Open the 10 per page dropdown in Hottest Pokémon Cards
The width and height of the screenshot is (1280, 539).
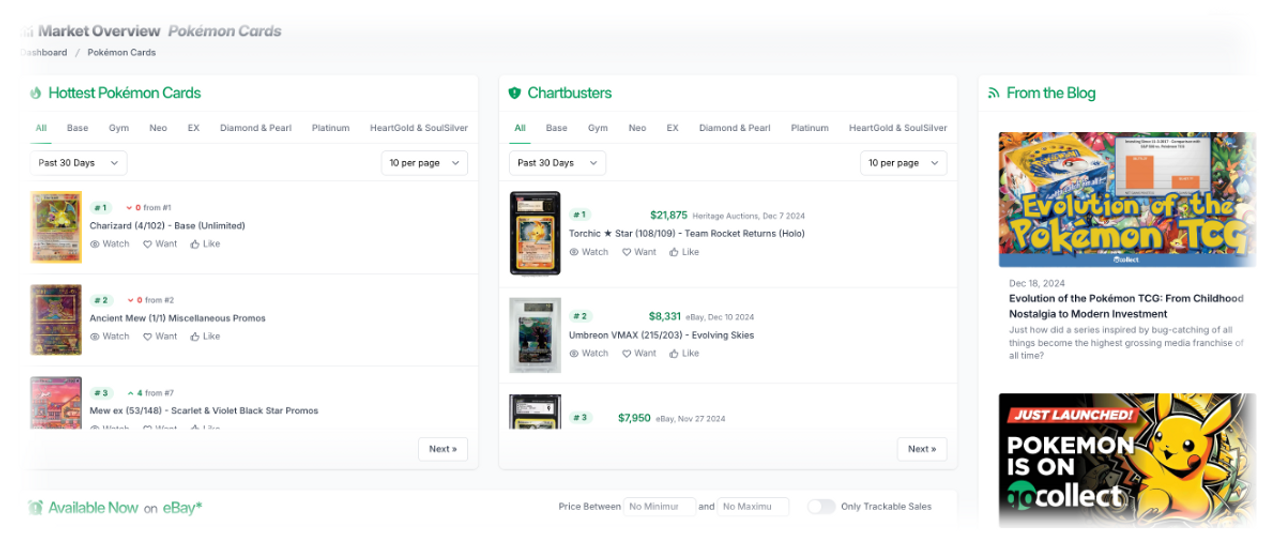click(x=424, y=163)
